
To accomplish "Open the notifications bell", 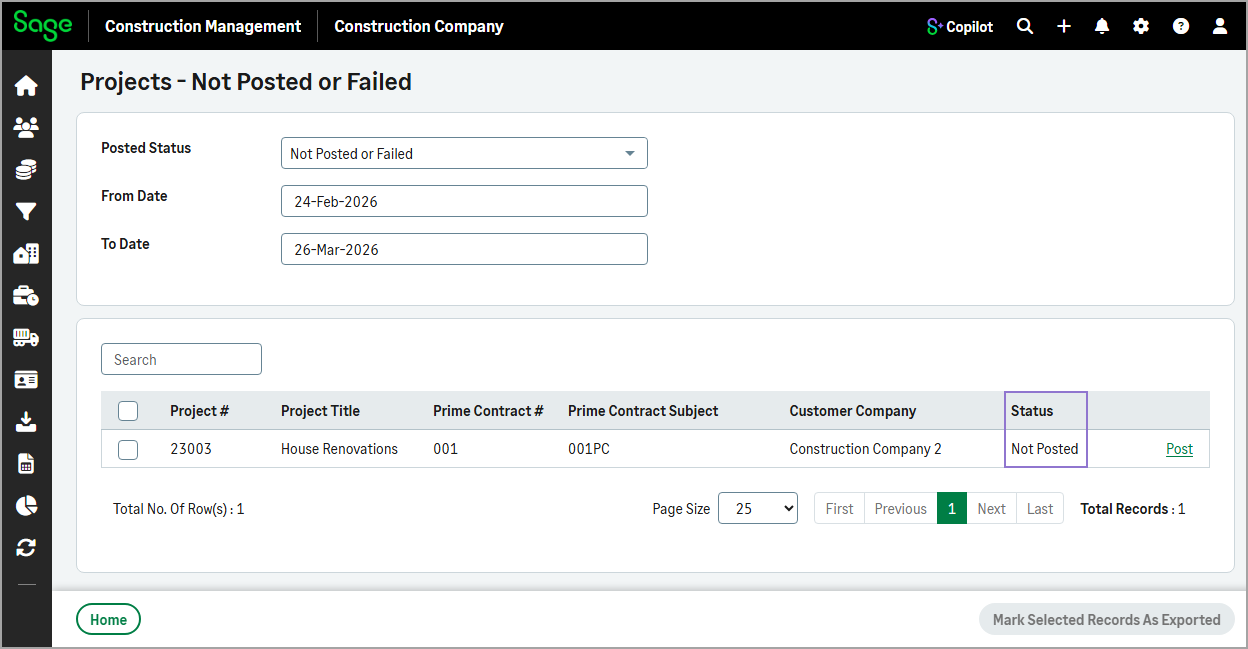I will point(1102,26).
